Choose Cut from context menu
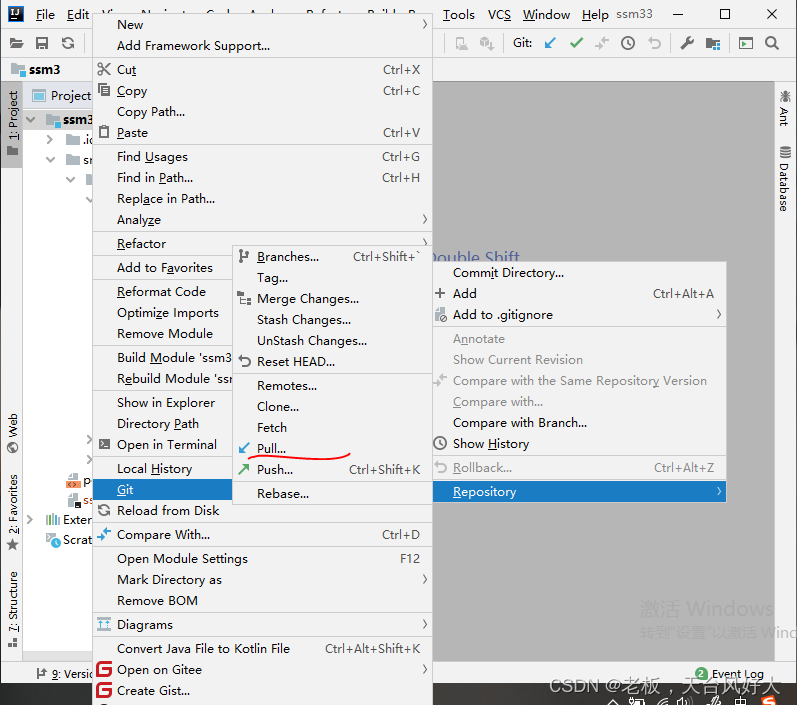Viewport: 797px width, 705px height. pos(262,70)
